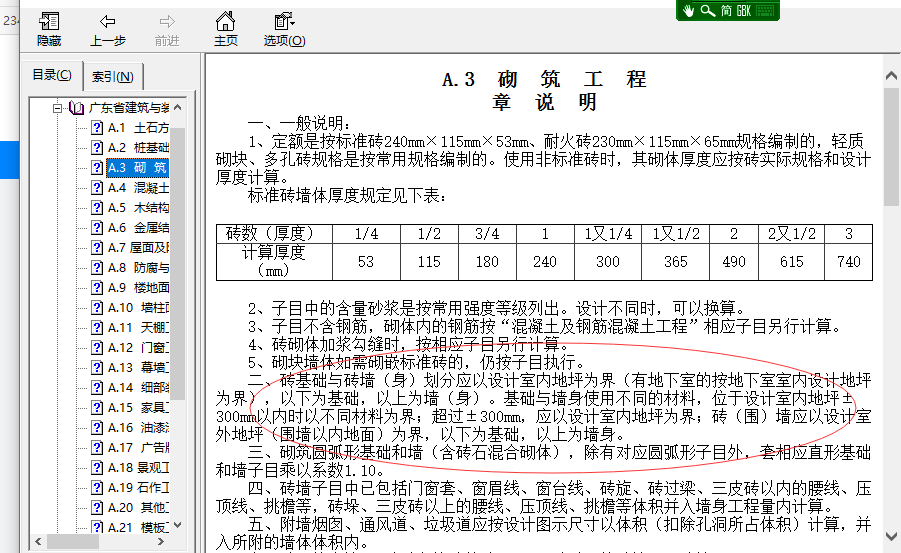Click tree panel scroll right arrow
This screenshot has width=901, height=553.
click(161, 542)
